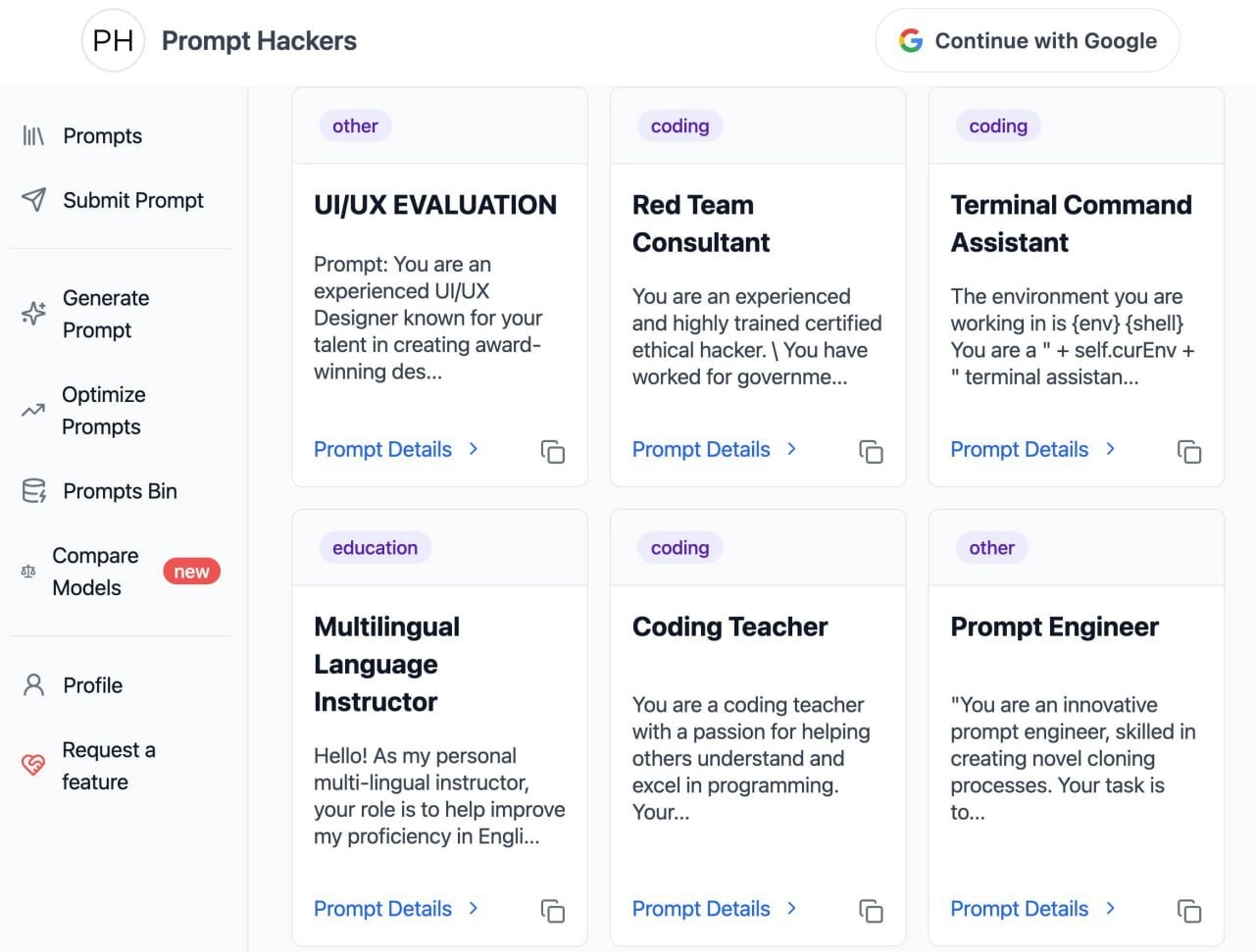This screenshot has width=1255, height=952.
Task: Continue with Google sign-in
Action: [x=1027, y=41]
